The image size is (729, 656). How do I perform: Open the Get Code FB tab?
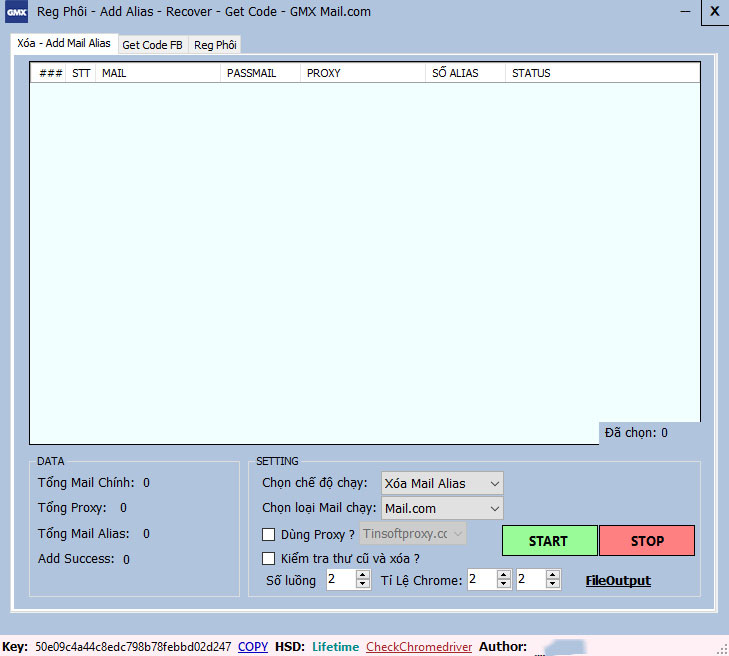point(152,45)
